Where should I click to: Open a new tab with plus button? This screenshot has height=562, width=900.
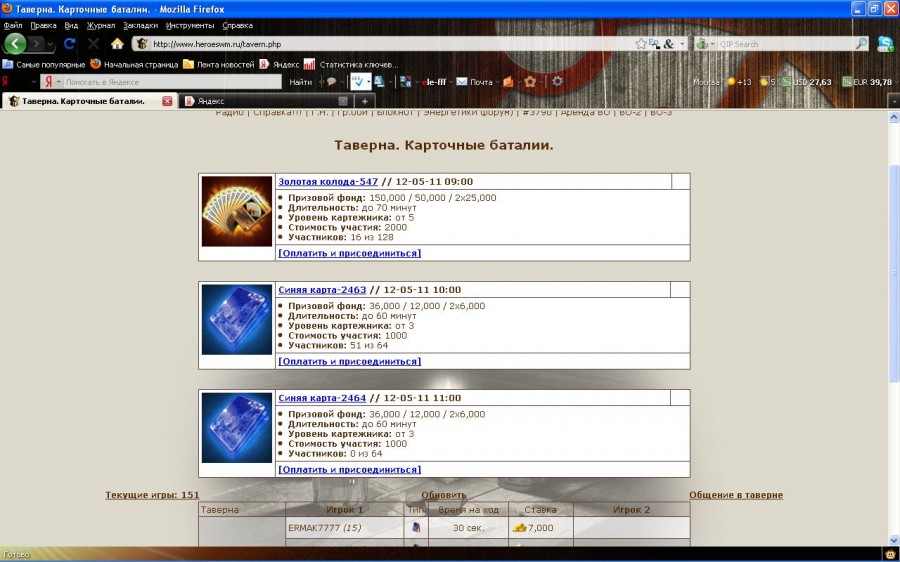tap(364, 101)
